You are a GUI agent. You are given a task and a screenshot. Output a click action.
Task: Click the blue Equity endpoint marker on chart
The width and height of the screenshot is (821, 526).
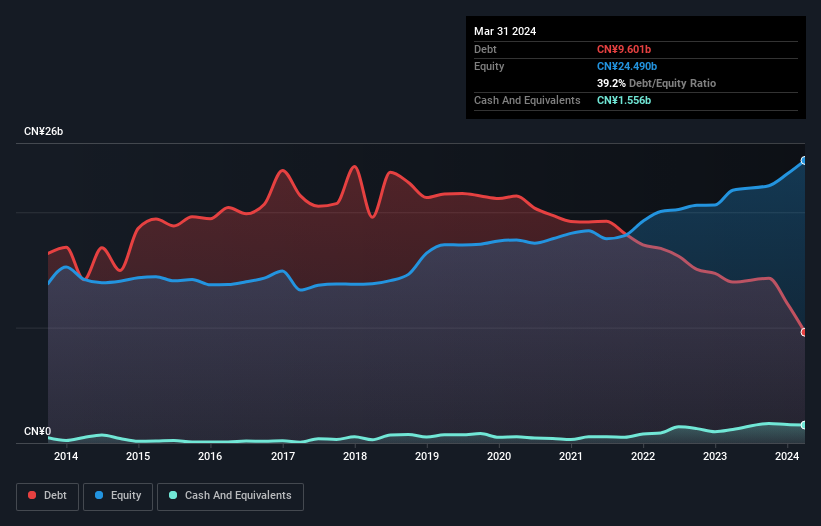point(804,160)
